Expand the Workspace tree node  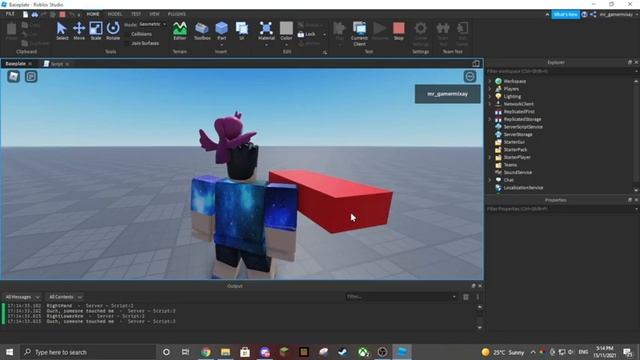coord(489,81)
